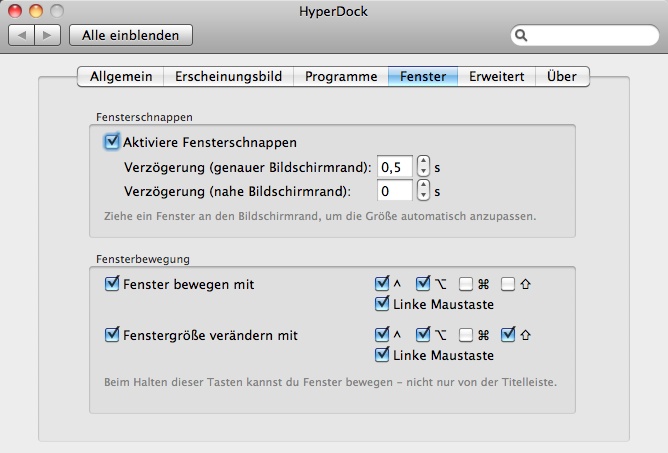
Task: Increase the nahe Bildschirmrand delay with stepper up
Action: (423, 185)
